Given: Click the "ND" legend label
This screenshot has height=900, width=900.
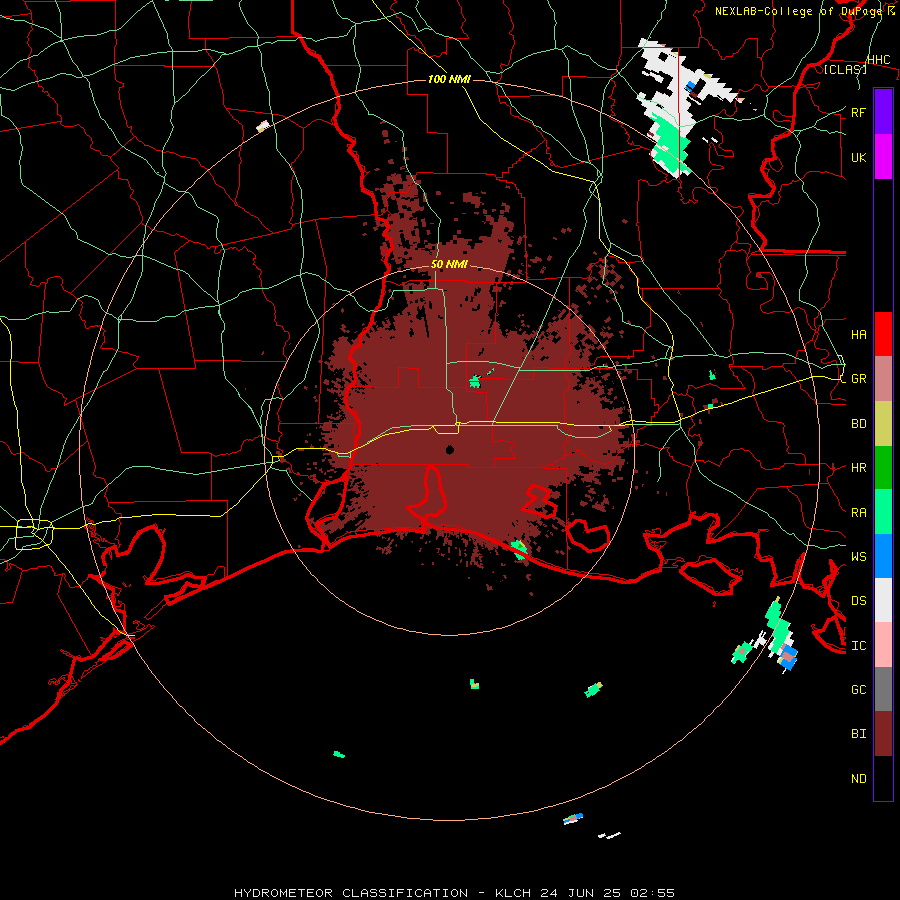Looking at the screenshot, I should [858, 779].
